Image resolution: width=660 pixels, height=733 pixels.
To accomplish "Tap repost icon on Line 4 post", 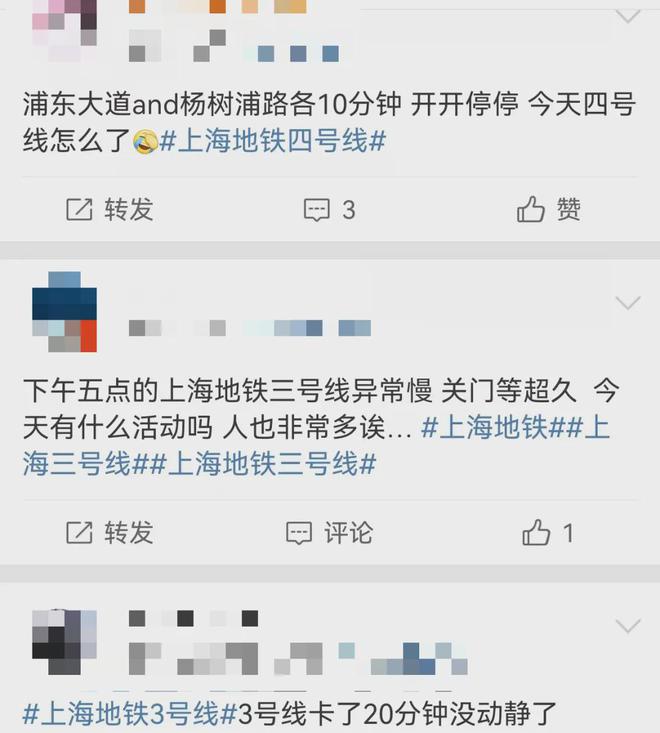I will [x=79, y=209].
